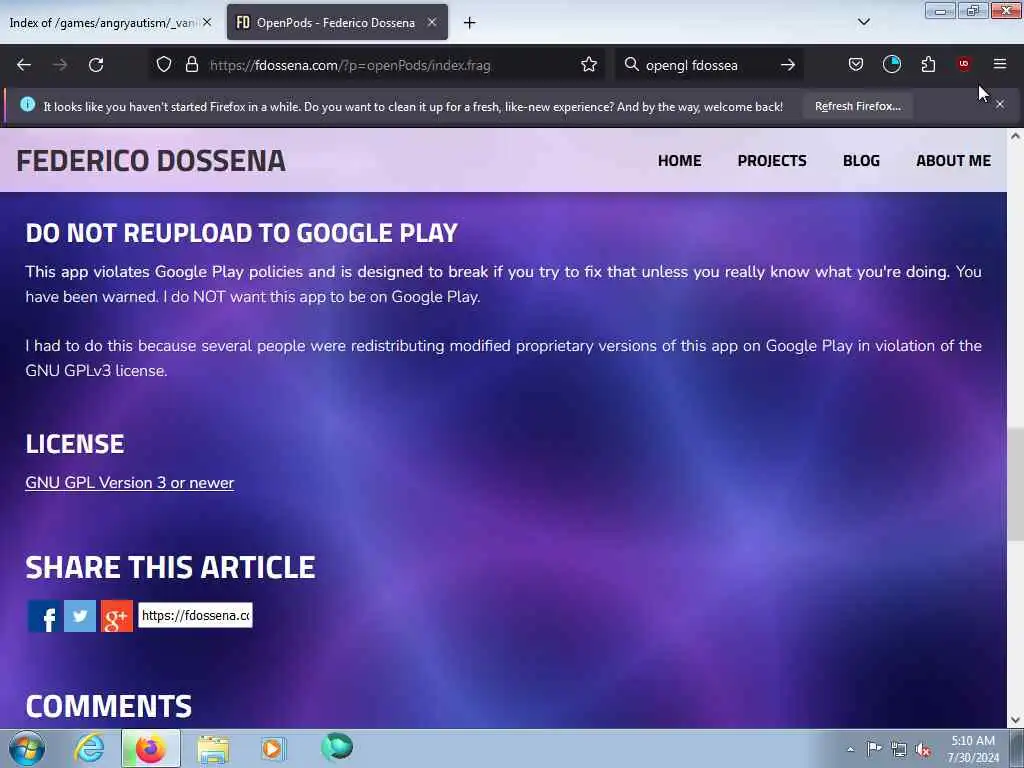Click the site security padlock icon
1024x768 pixels.
[x=191, y=64]
